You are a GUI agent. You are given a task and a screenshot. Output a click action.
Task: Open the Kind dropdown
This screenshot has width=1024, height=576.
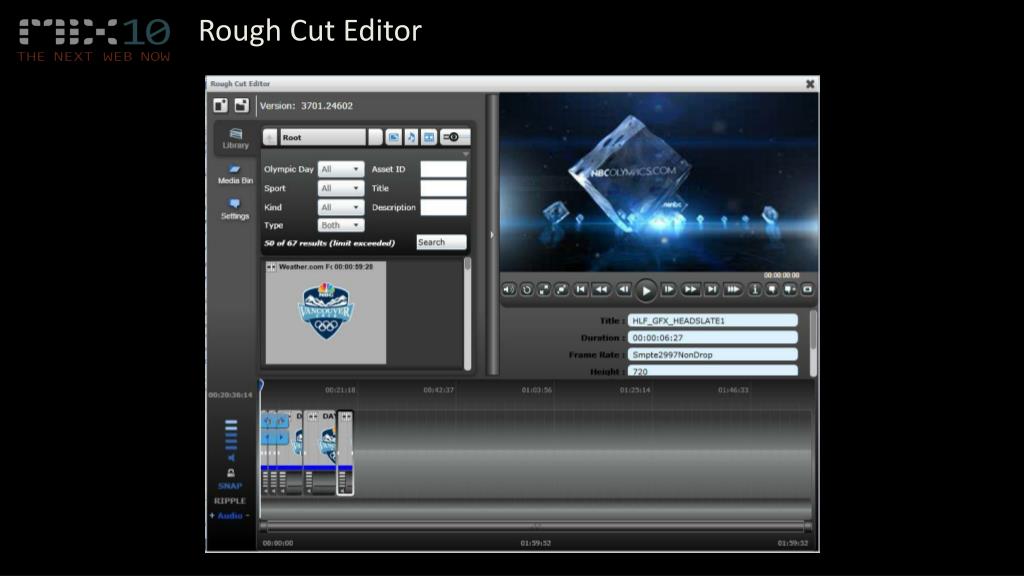point(341,207)
